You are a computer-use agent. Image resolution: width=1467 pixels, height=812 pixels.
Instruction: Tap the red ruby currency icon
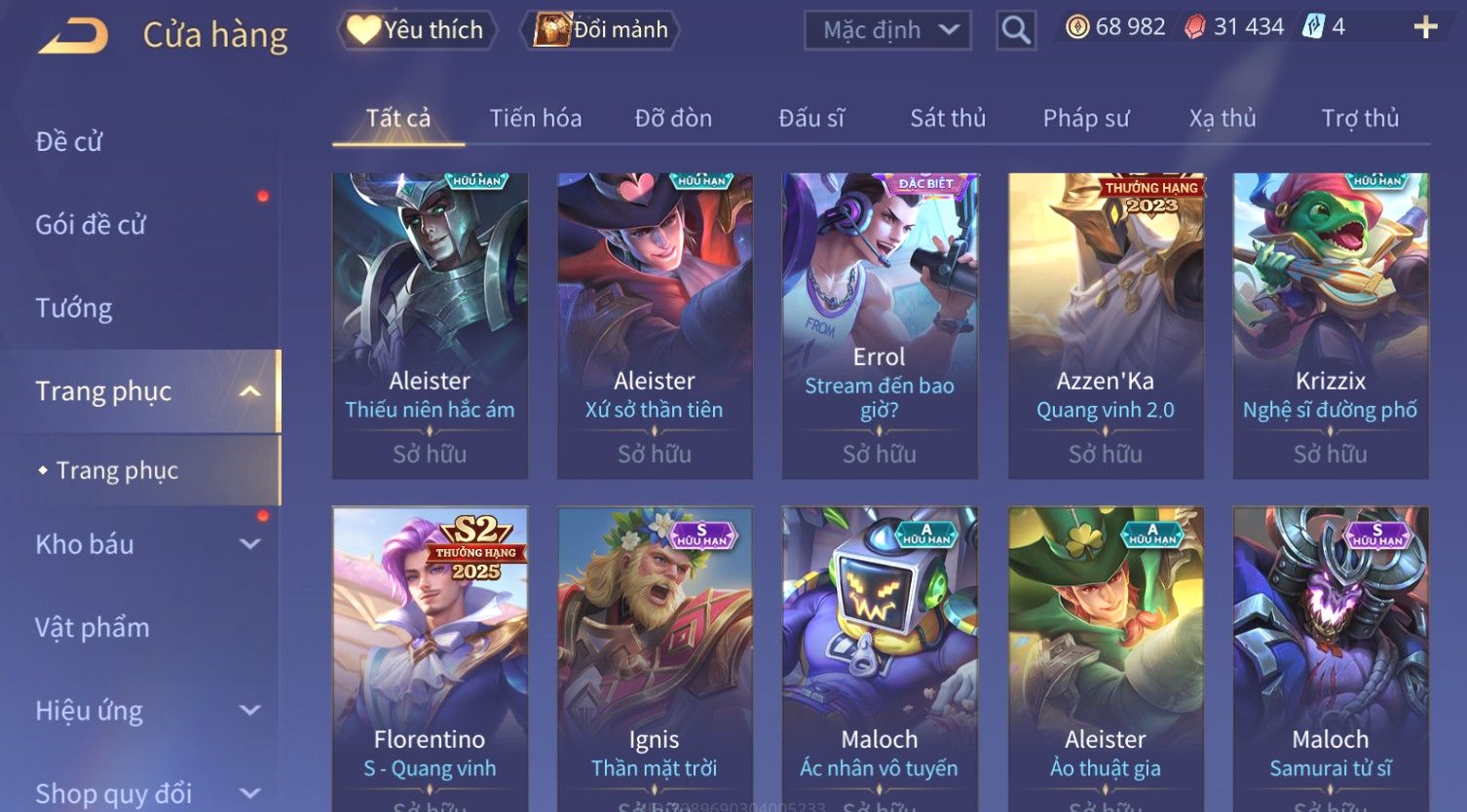[1195, 27]
